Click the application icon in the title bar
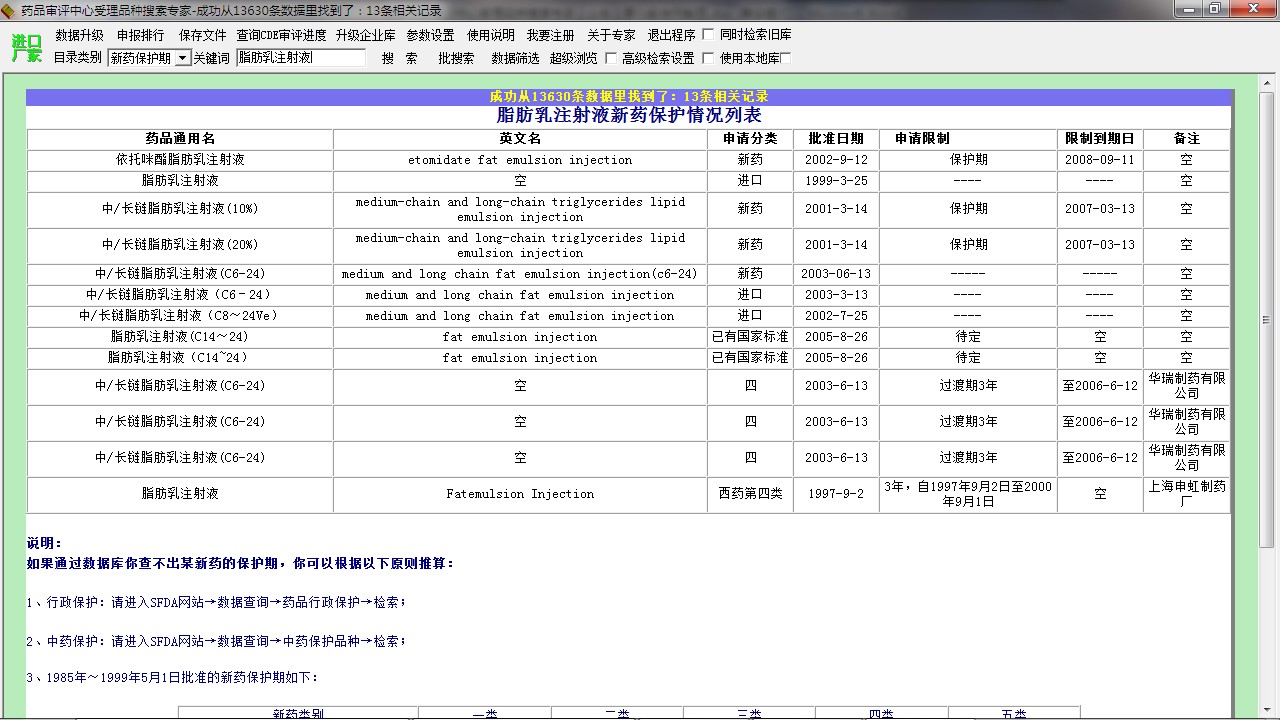1280x720 pixels. pos(9,9)
